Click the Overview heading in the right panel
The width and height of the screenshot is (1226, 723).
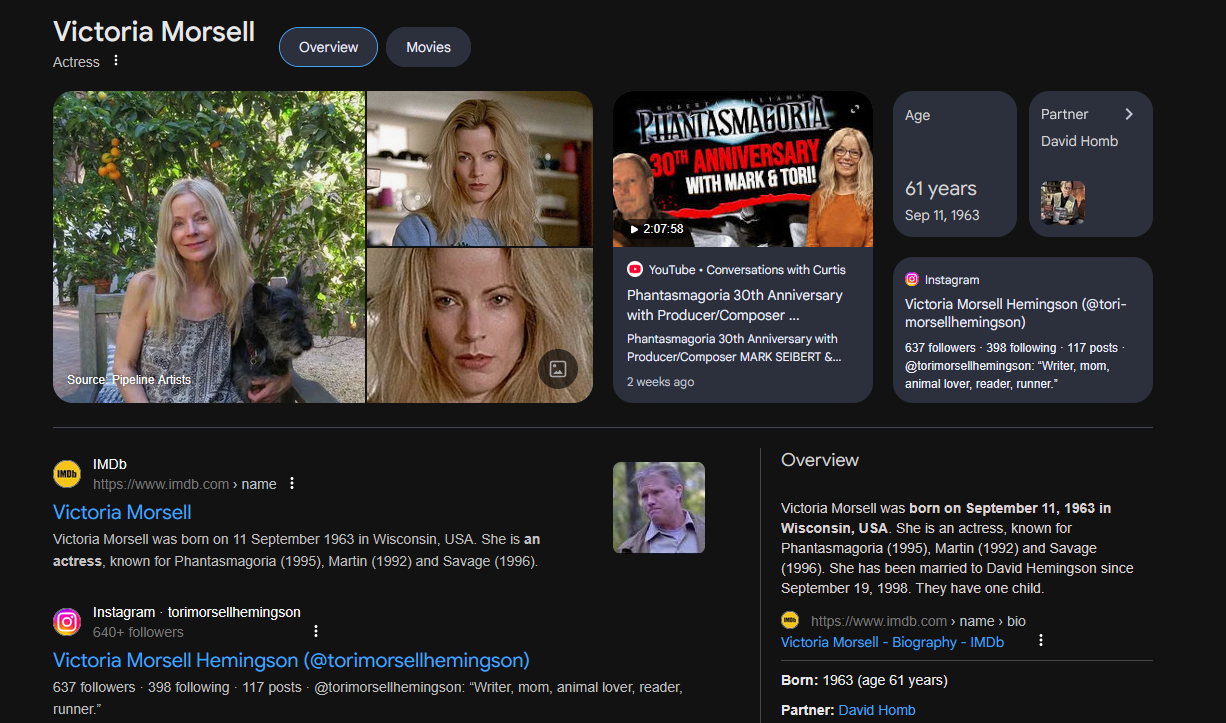(x=820, y=460)
